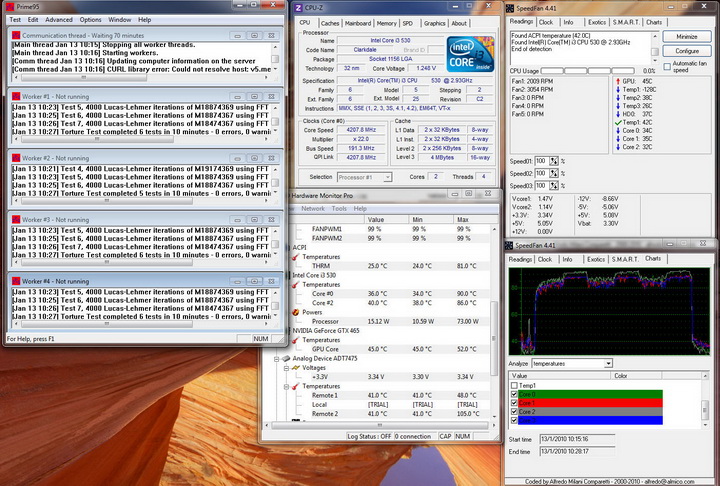The width and height of the screenshot is (720, 486).
Task: Click the SpeedFan 4.41 title bar icon
Action: click(x=512, y=6)
